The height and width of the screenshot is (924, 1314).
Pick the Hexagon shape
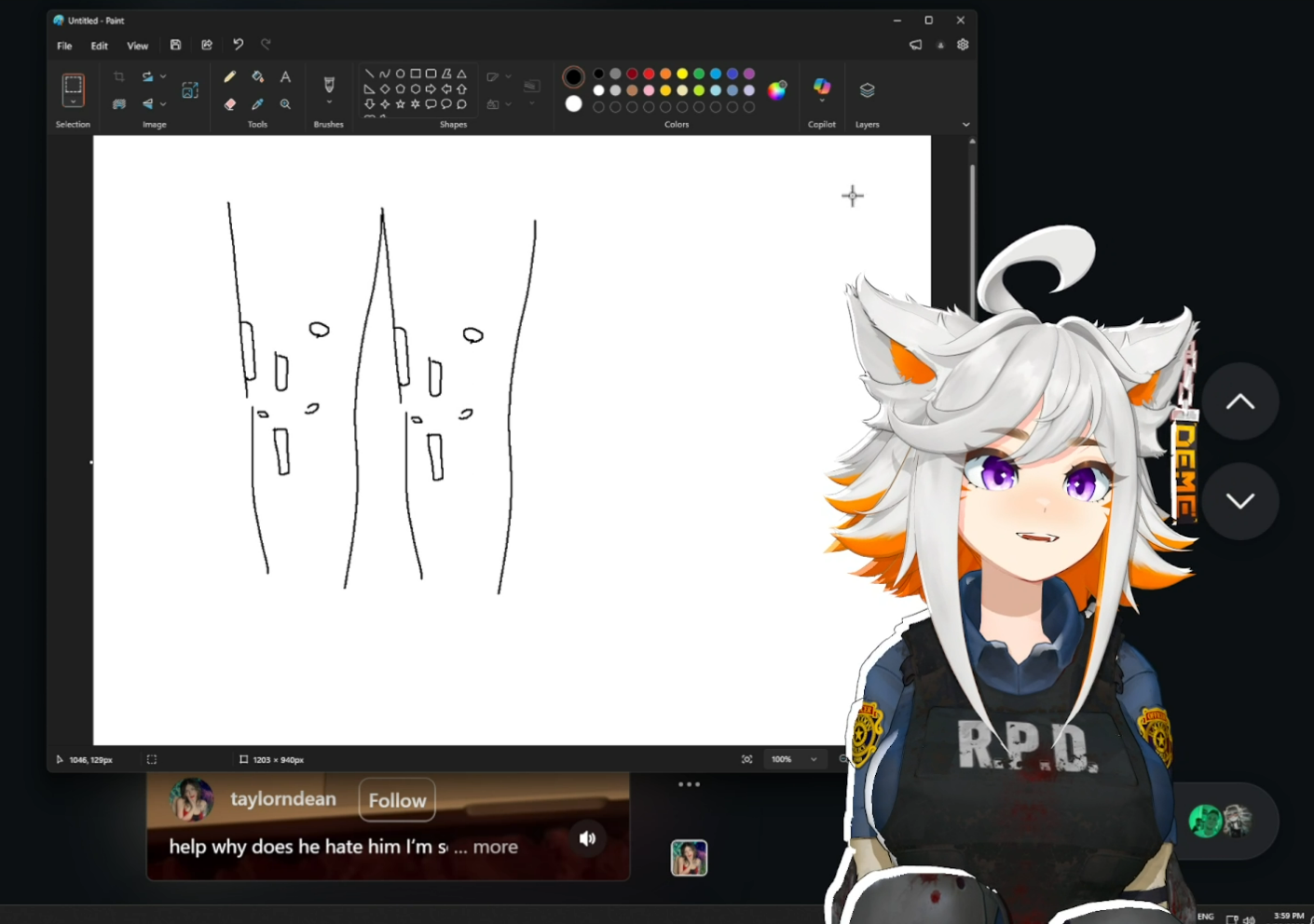pos(416,89)
